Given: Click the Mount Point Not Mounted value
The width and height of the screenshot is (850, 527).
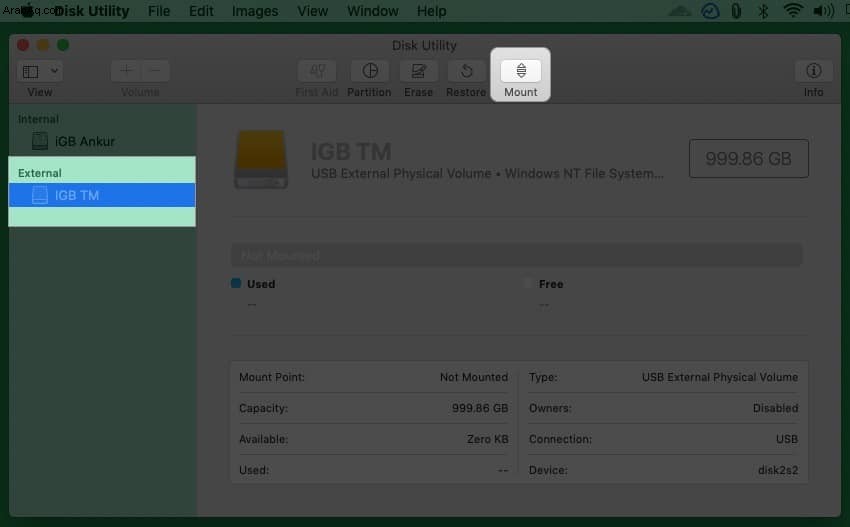Looking at the screenshot, I should tap(474, 377).
